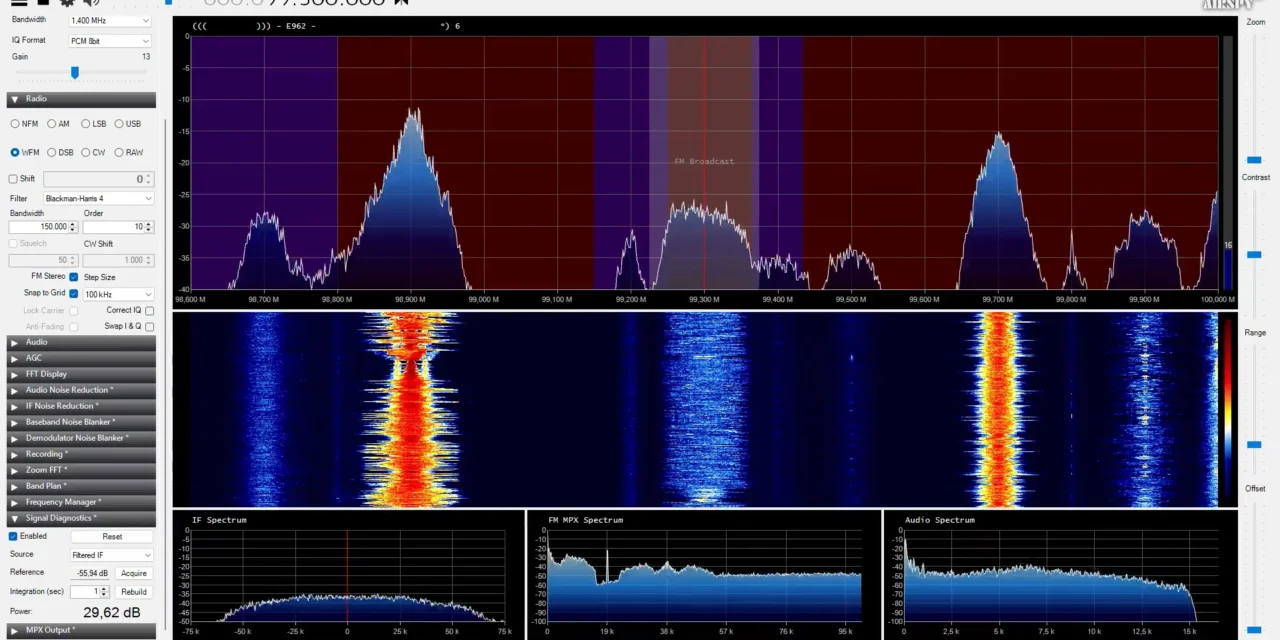
Task: Expand the MPX Output panel
Action: pyautogui.click(x=81, y=630)
